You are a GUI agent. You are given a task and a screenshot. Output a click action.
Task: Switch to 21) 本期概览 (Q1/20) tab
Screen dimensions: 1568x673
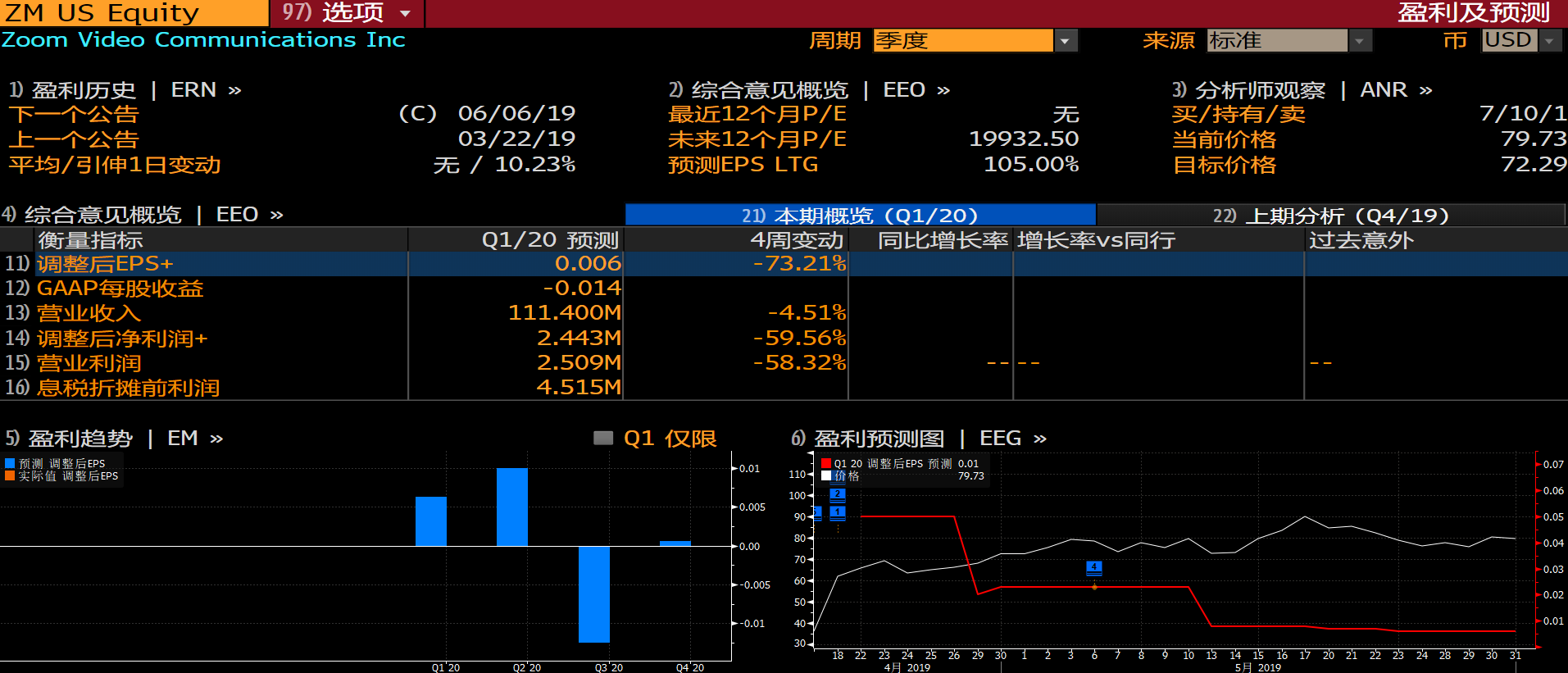(860, 215)
